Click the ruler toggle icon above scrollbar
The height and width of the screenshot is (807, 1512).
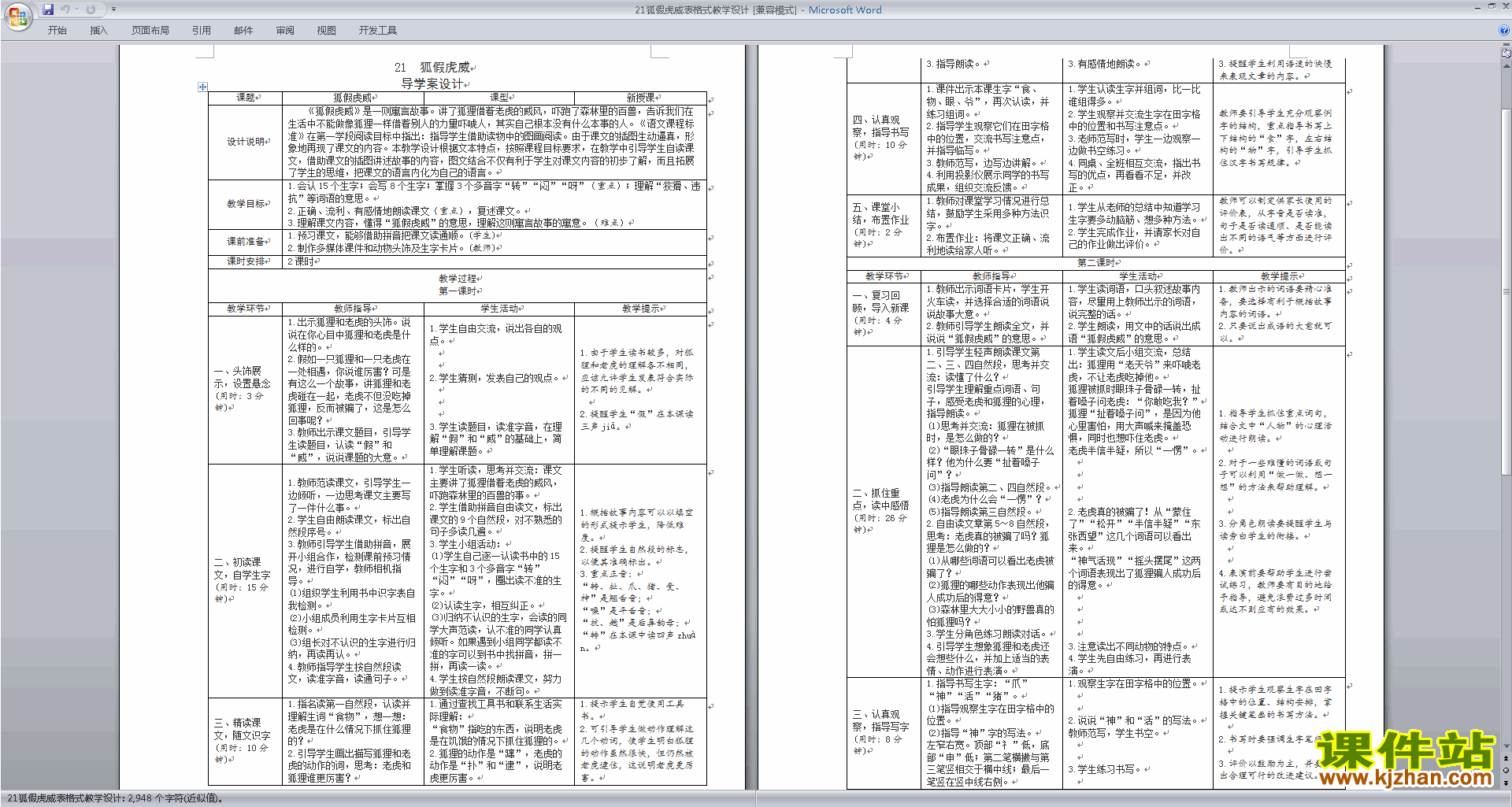point(1506,54)
